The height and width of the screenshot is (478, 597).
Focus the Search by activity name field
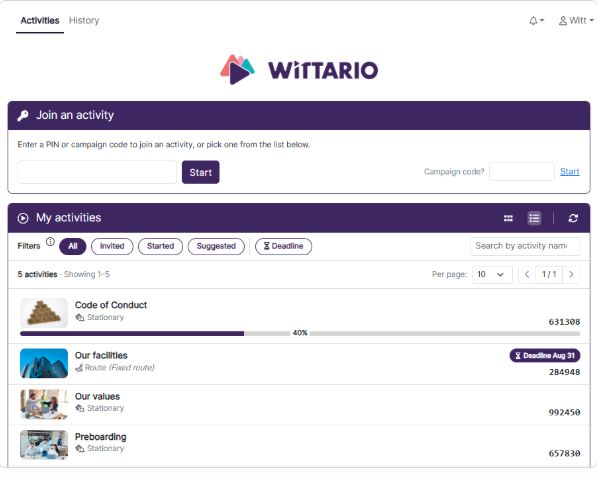click(x=525, y=246)
